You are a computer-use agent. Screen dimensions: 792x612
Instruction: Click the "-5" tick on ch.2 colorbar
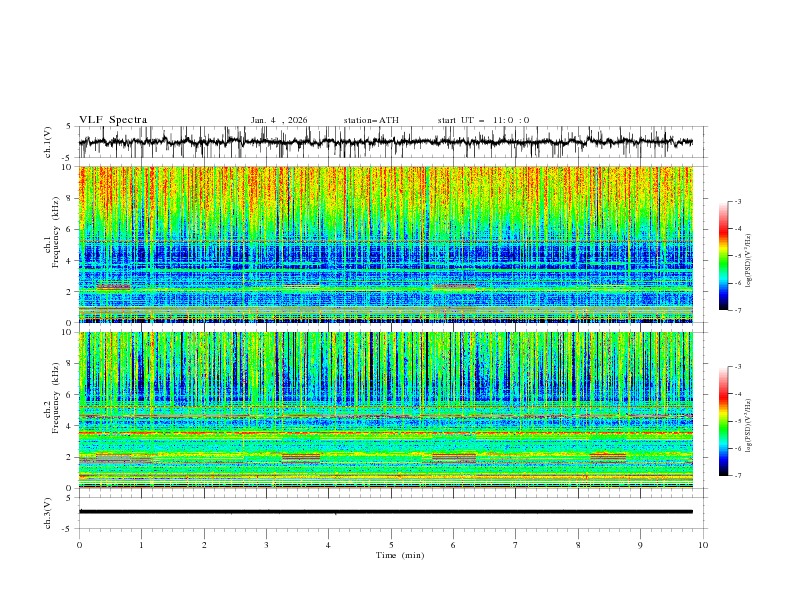pos(738,421)
